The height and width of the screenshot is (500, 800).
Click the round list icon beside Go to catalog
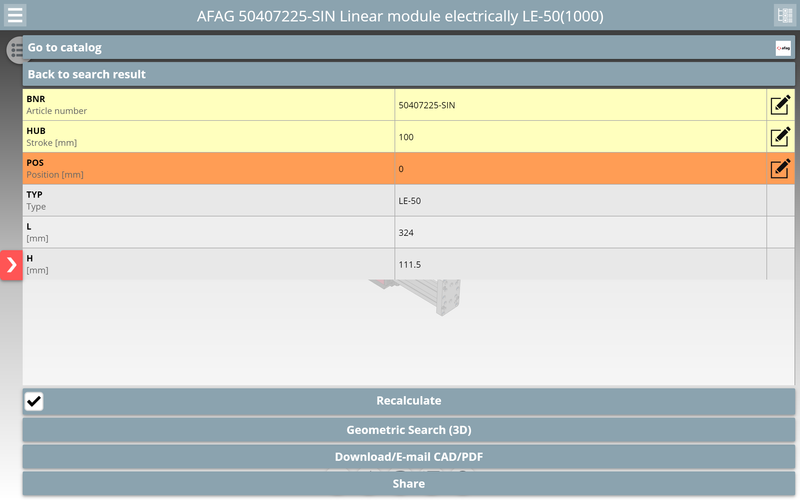click(15, 50)
